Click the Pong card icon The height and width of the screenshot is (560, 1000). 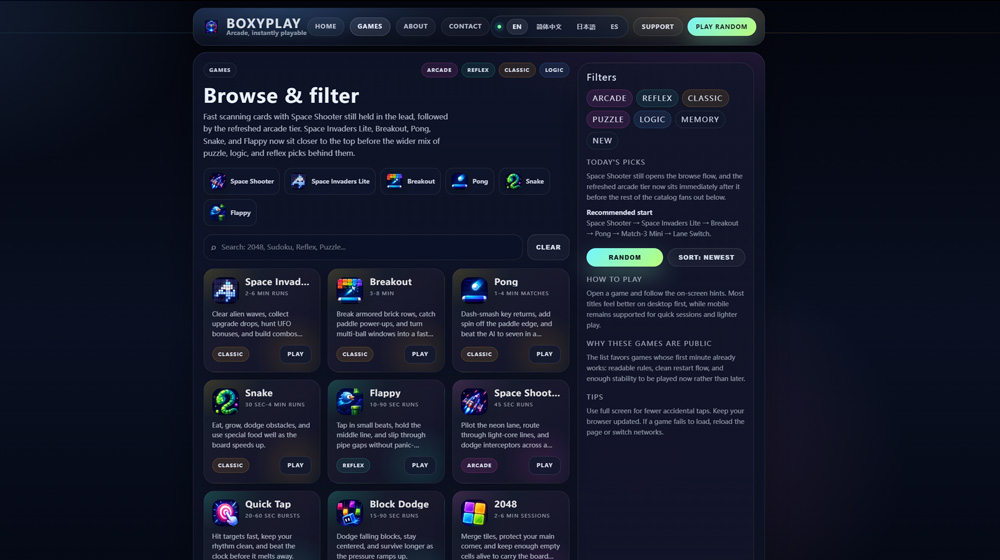474,290
